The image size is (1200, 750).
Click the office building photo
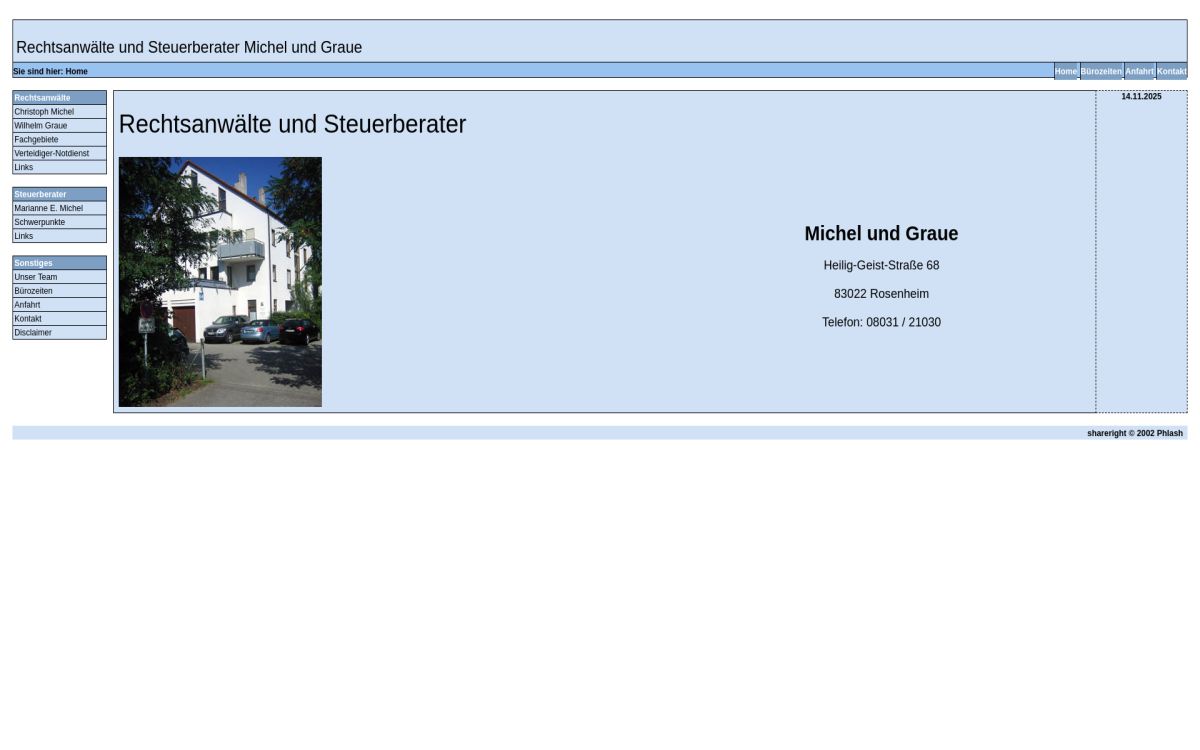click(220, 281)
